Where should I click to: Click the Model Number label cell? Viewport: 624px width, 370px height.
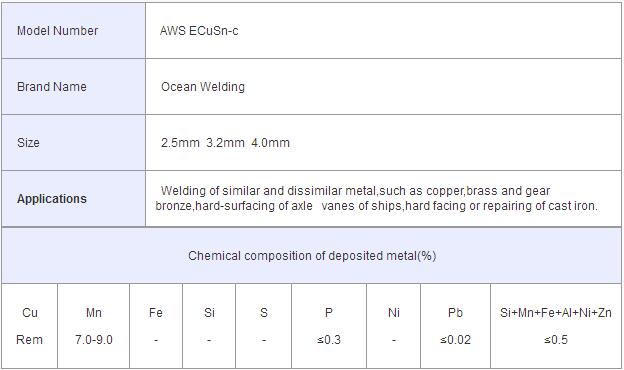tap(73, 31)
